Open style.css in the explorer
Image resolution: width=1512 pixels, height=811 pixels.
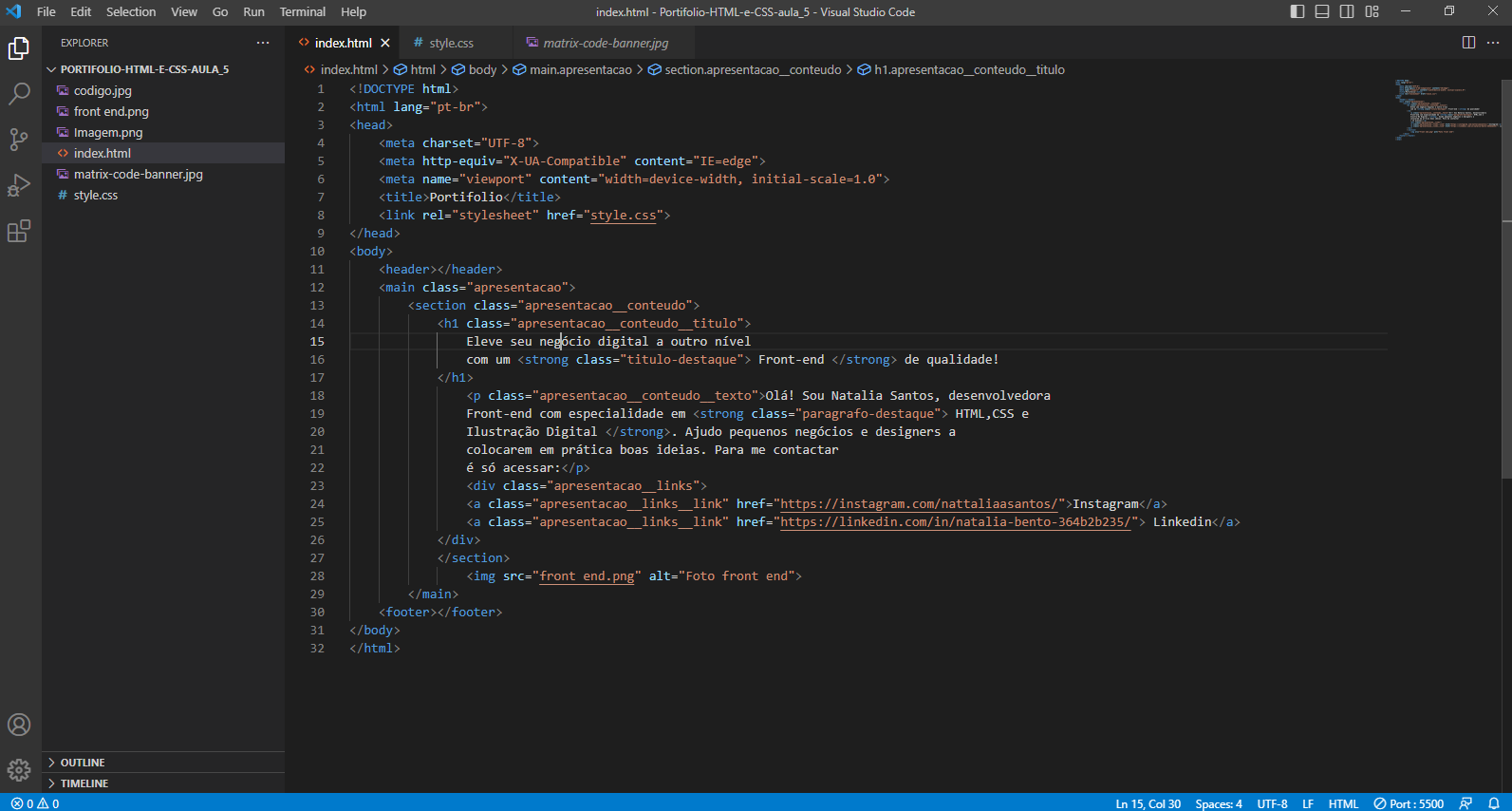click(x=163, y=195)
